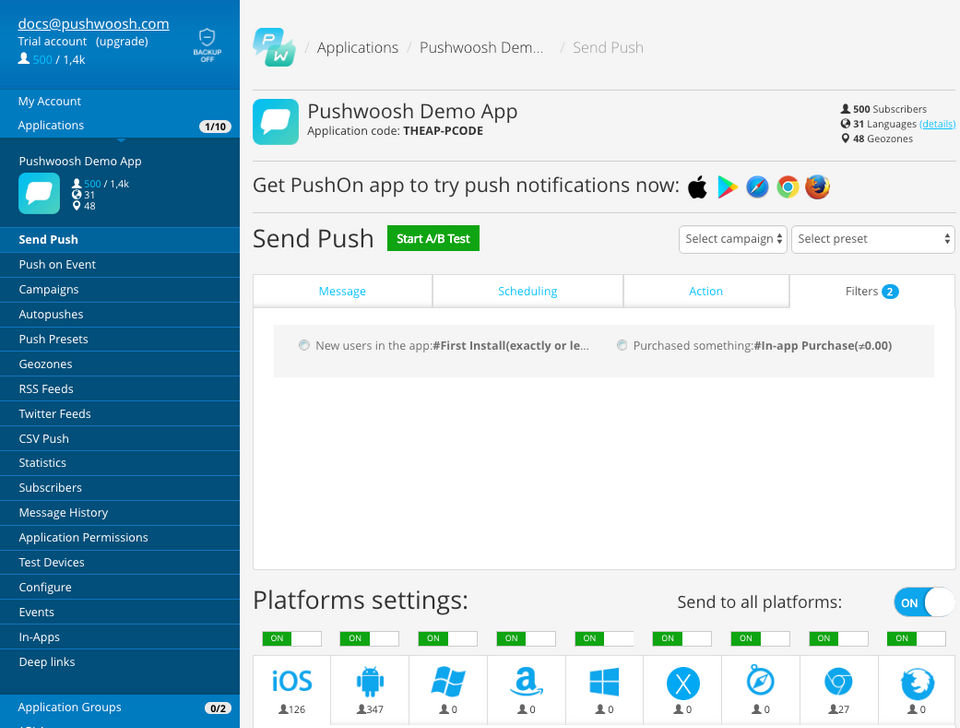
Task: Open the Select preset dropdown
Action: (873, 239)
